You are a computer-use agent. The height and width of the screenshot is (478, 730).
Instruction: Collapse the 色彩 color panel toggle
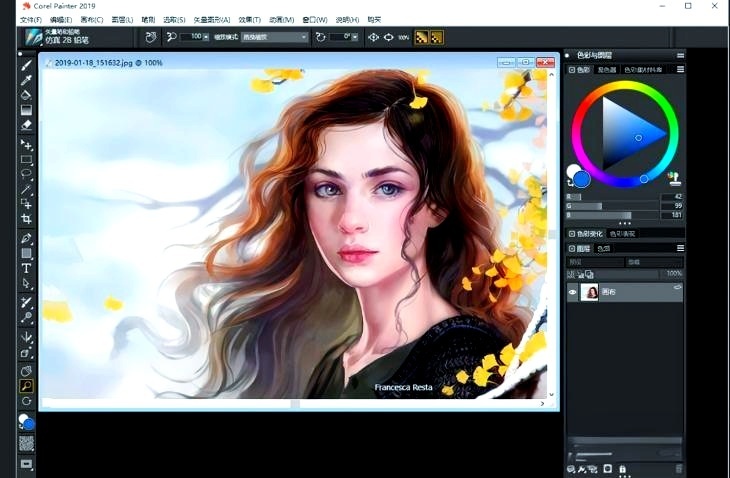point(572,69)
